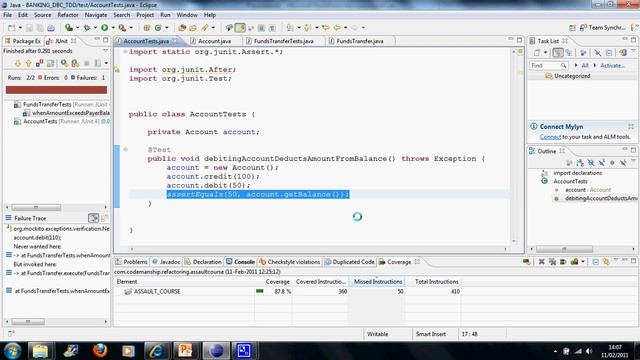640x360 pixels.
Task: Open the Refactor menu
Action: [68, 15]
